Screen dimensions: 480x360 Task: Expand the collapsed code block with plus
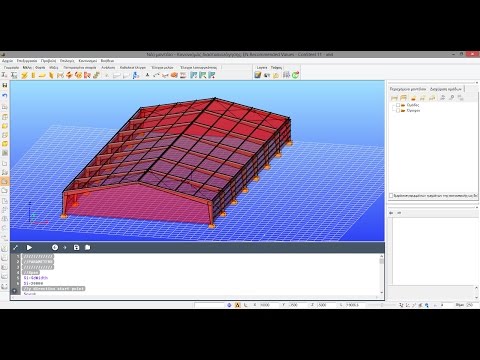(x=14, y=291)
